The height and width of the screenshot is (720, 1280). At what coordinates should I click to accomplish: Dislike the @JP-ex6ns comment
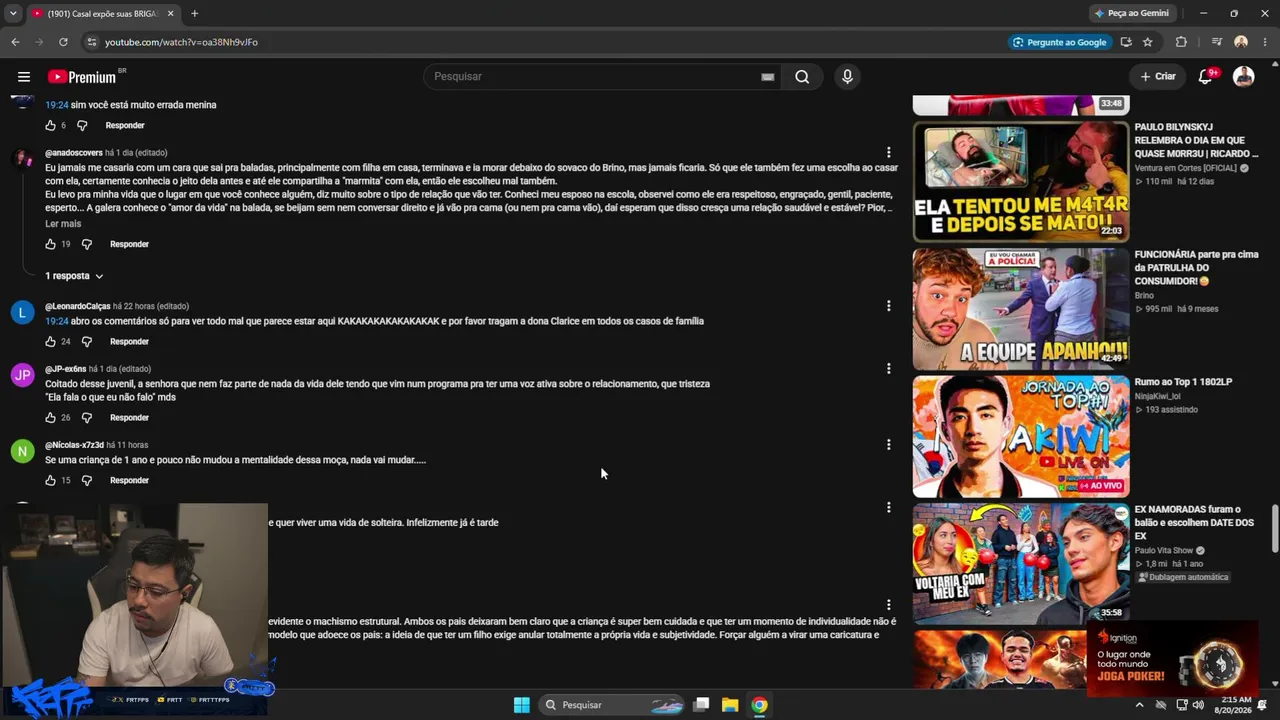pos(86,418)
